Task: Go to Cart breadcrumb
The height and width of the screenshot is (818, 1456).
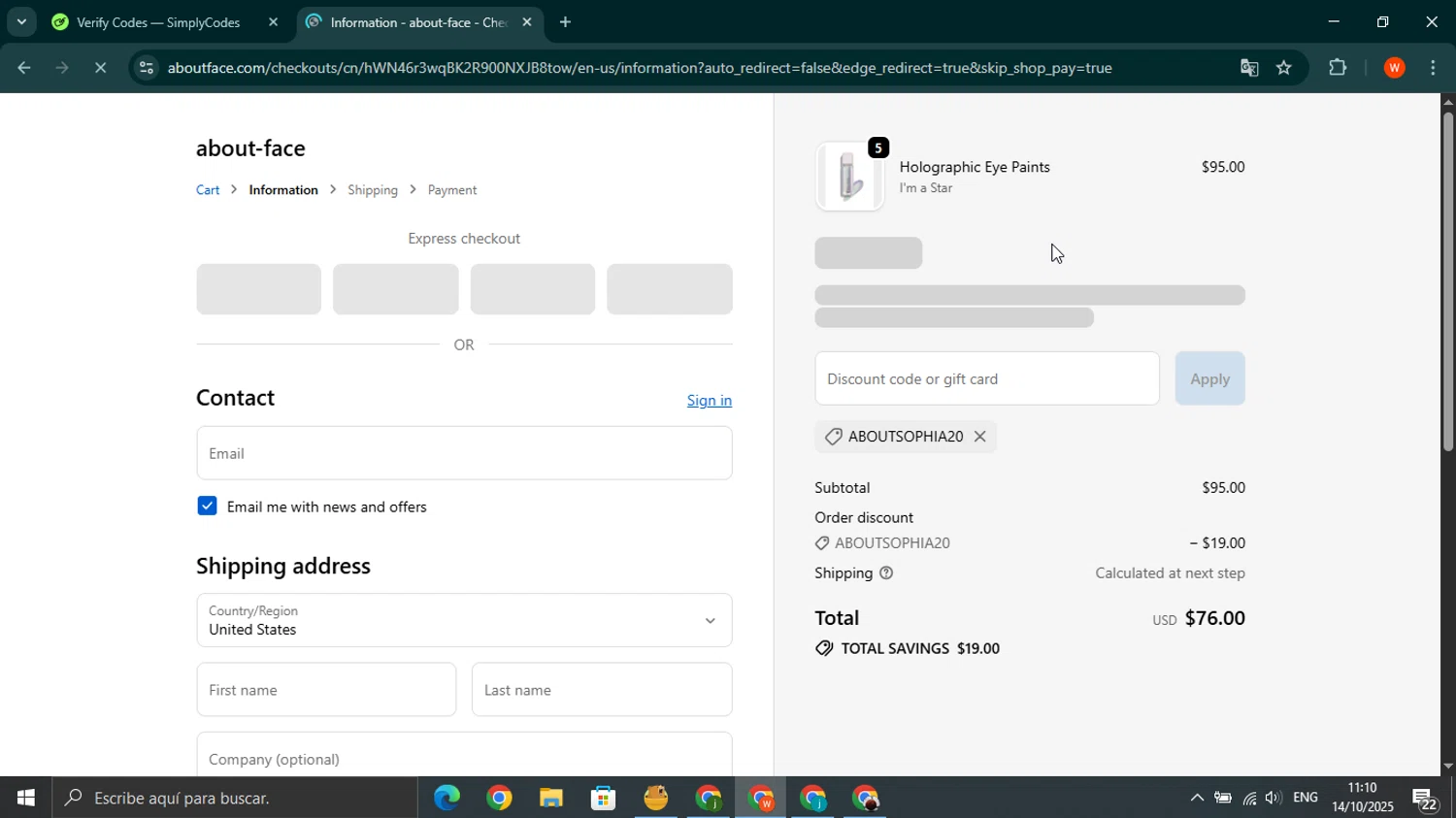Action: 208,190
